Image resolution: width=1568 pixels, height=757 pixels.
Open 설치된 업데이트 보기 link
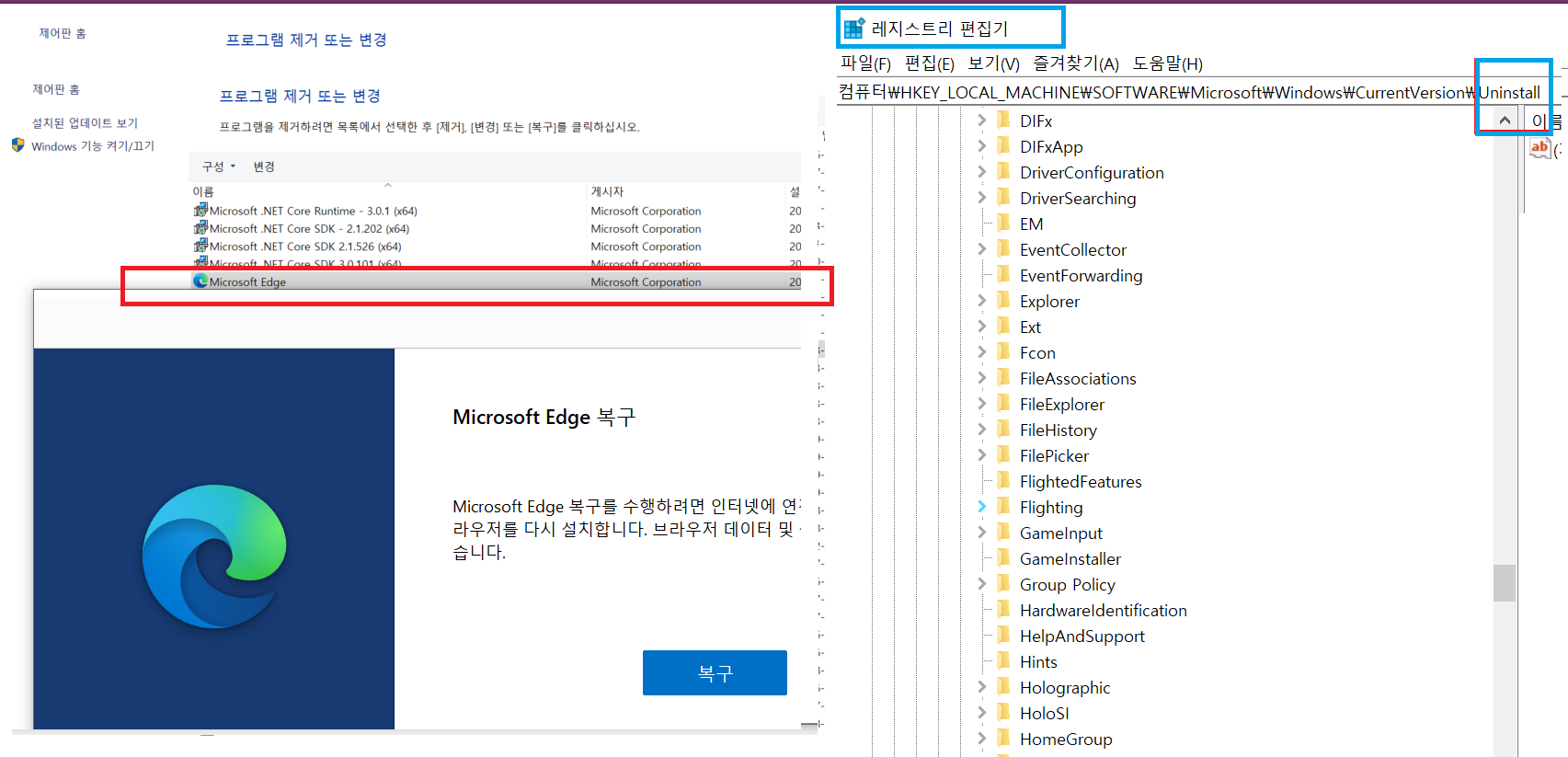click(85, 123)
